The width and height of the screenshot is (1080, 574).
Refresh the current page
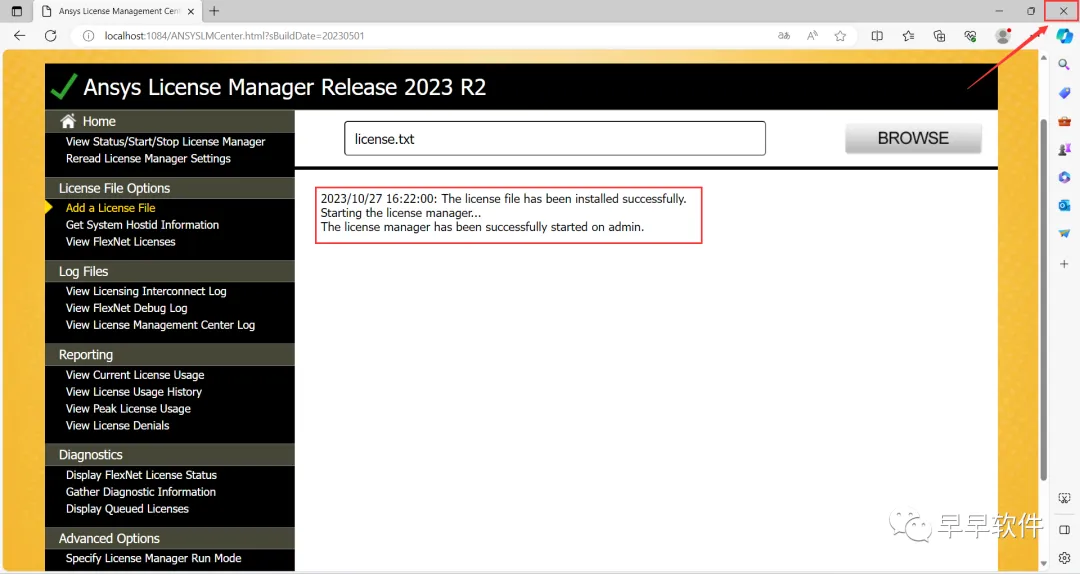coord(50,36)
